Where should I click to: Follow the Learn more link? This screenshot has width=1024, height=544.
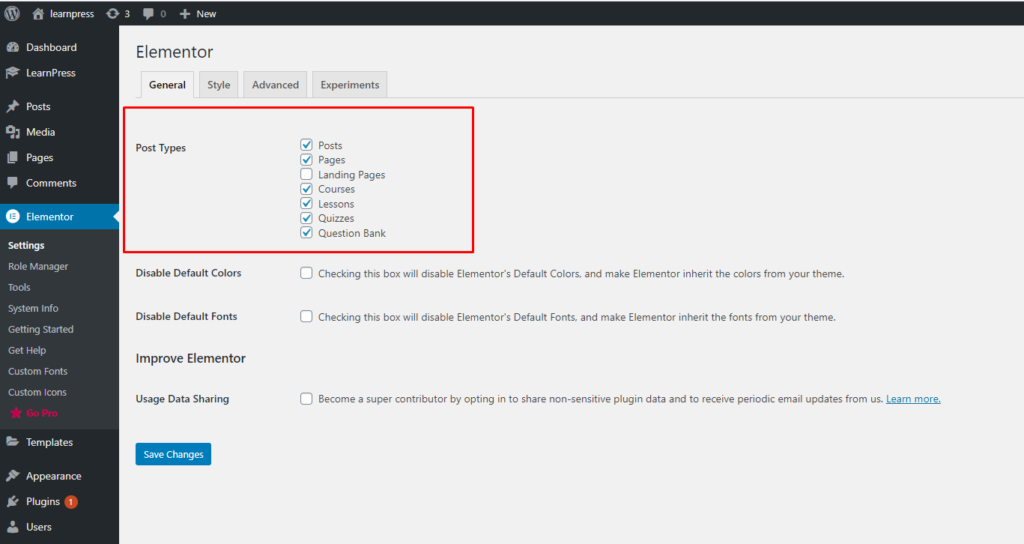913,399
